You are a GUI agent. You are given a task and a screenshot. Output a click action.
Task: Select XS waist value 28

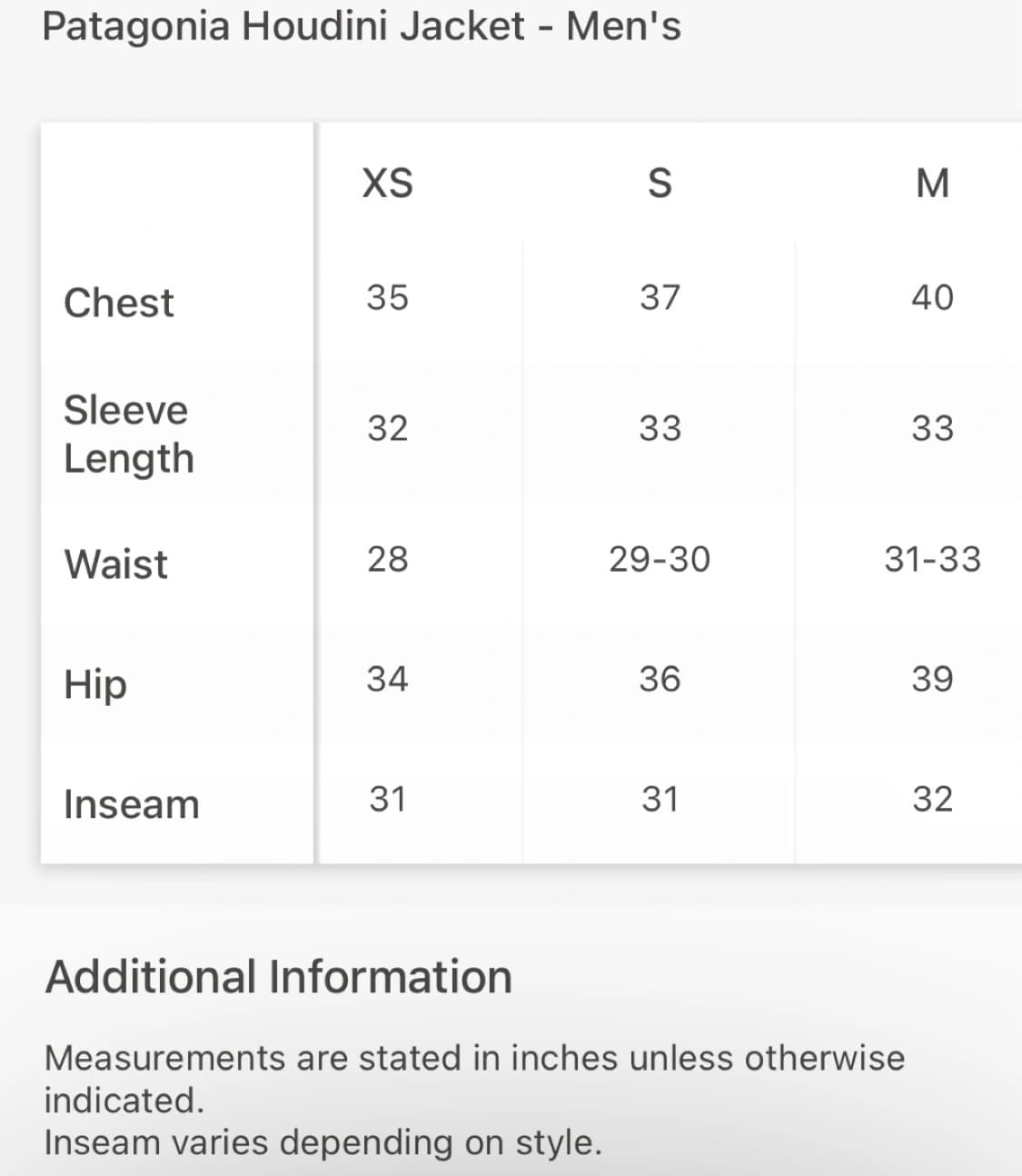[388, 559]
